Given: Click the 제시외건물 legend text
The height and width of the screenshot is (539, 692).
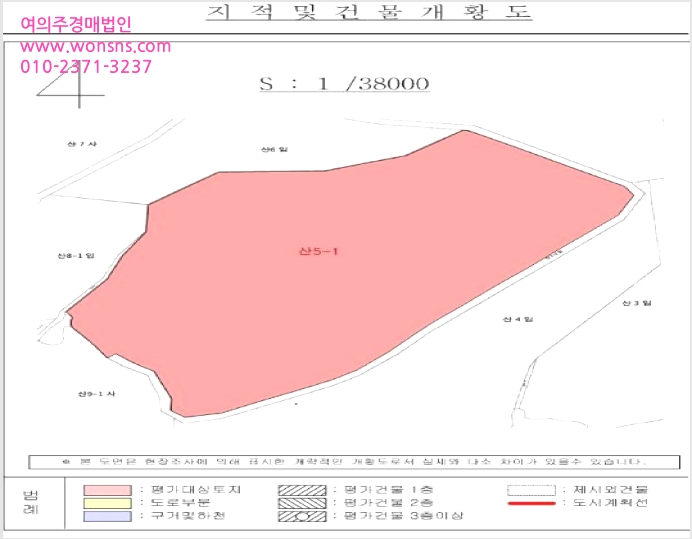Looking at the screenshot, I should pyautogui.click(x=611, y=490).
